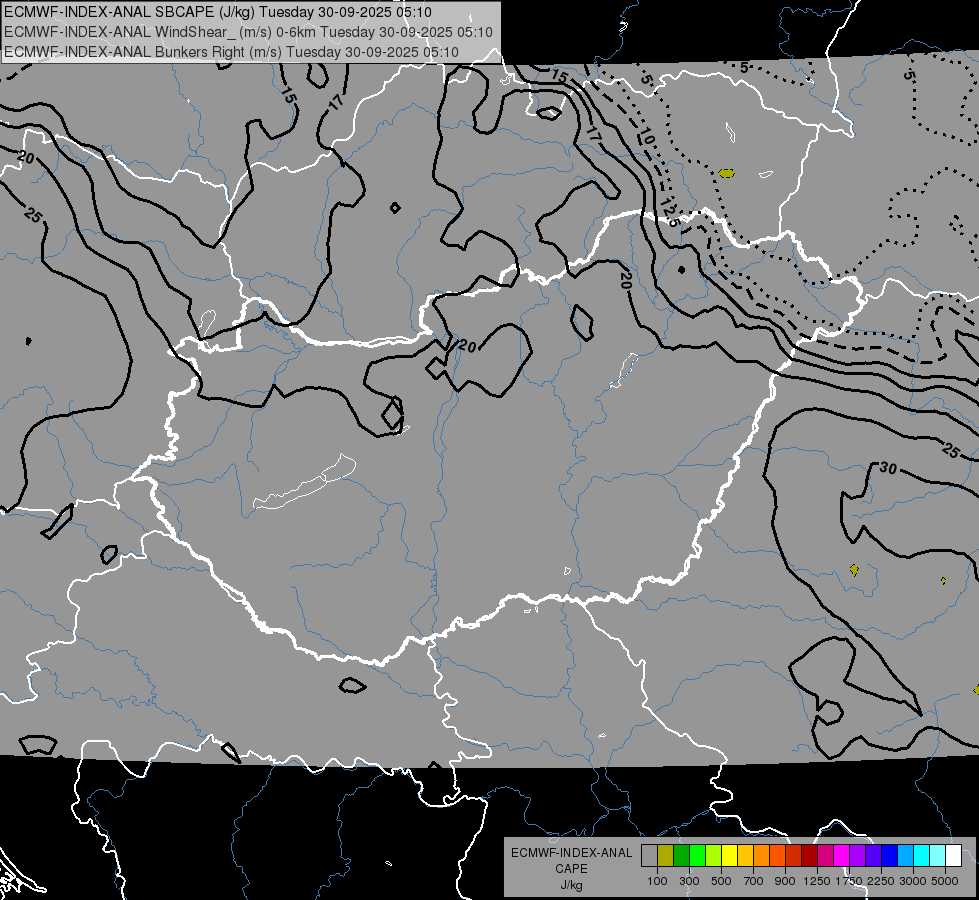
Task: Click the 12.5 contour label
Action: 669,212
